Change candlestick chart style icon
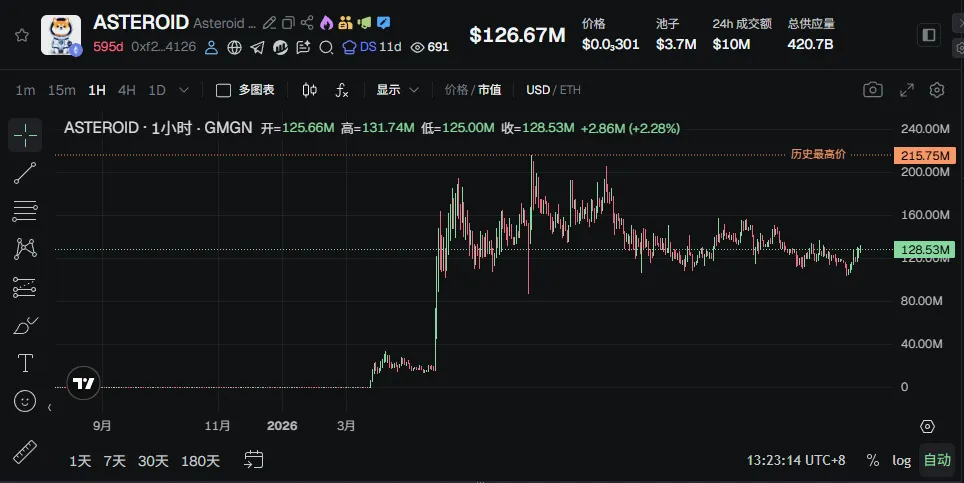The image size is (964, 483). click(310, 90)
